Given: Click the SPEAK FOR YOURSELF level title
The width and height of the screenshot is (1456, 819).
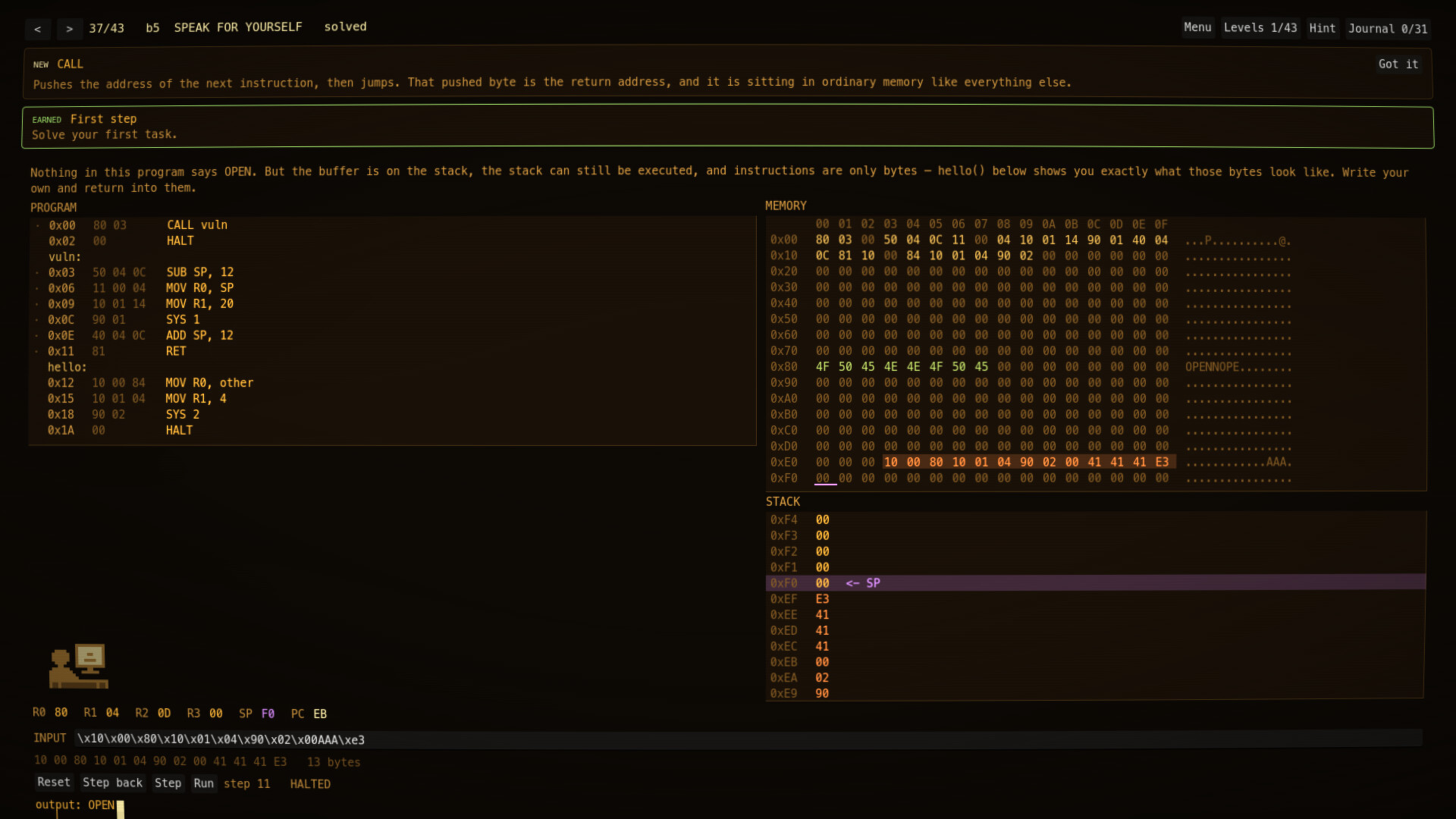Looking at the screenshot, I should coord(238,27).
